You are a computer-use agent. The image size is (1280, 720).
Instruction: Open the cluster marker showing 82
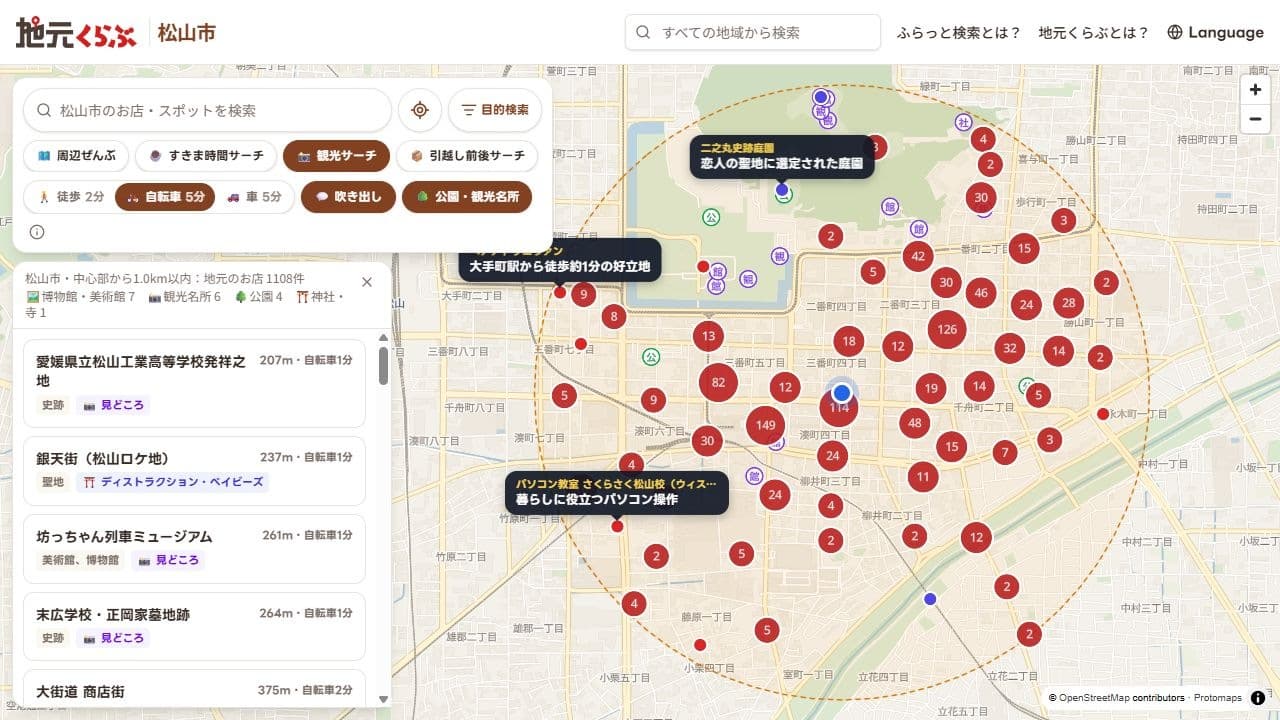718,382
